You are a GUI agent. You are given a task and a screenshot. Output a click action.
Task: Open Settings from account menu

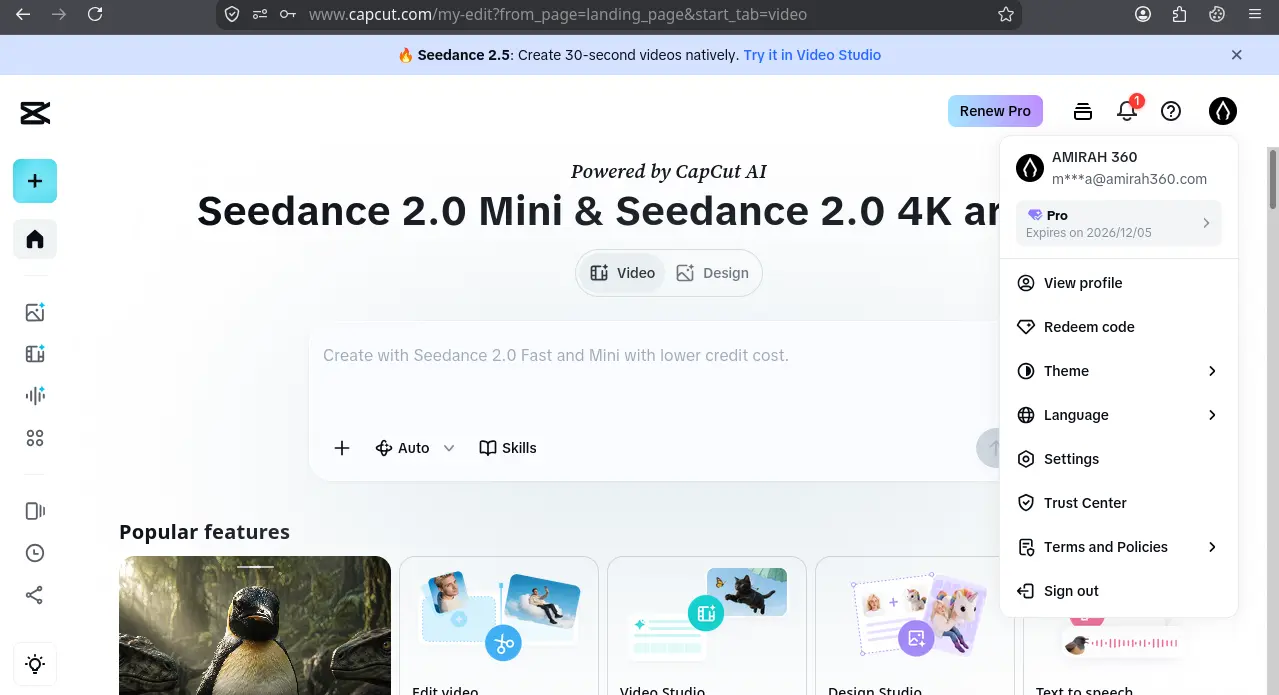click(x=1119, y=459)
